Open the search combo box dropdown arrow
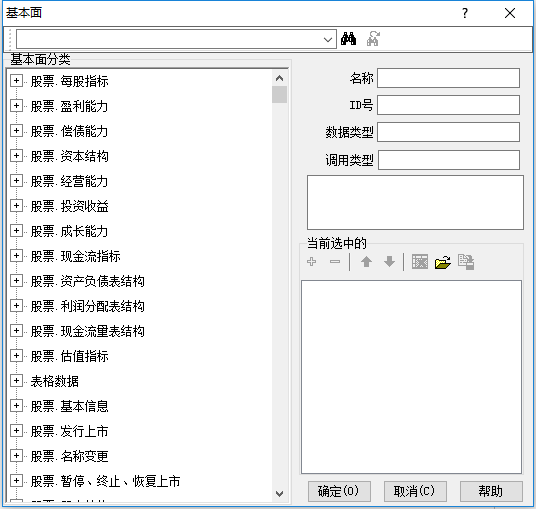Image resolution: width=536 pixels, height=509 pixels. tap(327, 39)
